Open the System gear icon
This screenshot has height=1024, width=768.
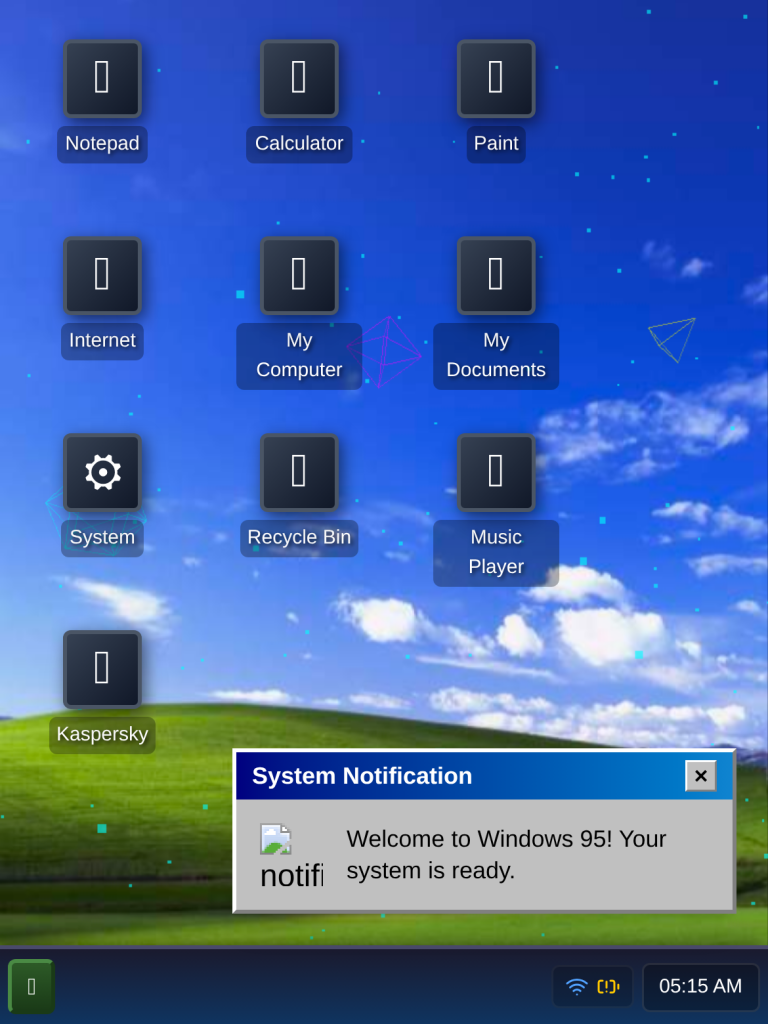tap(102, 473)
